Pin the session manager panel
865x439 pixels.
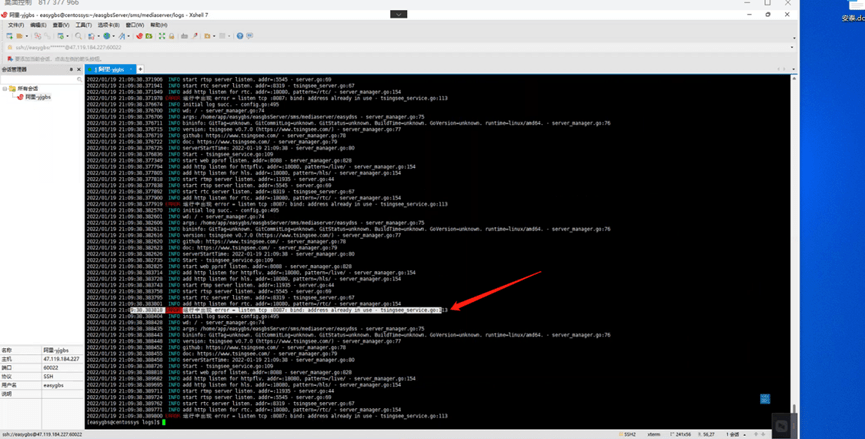(71, 69)
